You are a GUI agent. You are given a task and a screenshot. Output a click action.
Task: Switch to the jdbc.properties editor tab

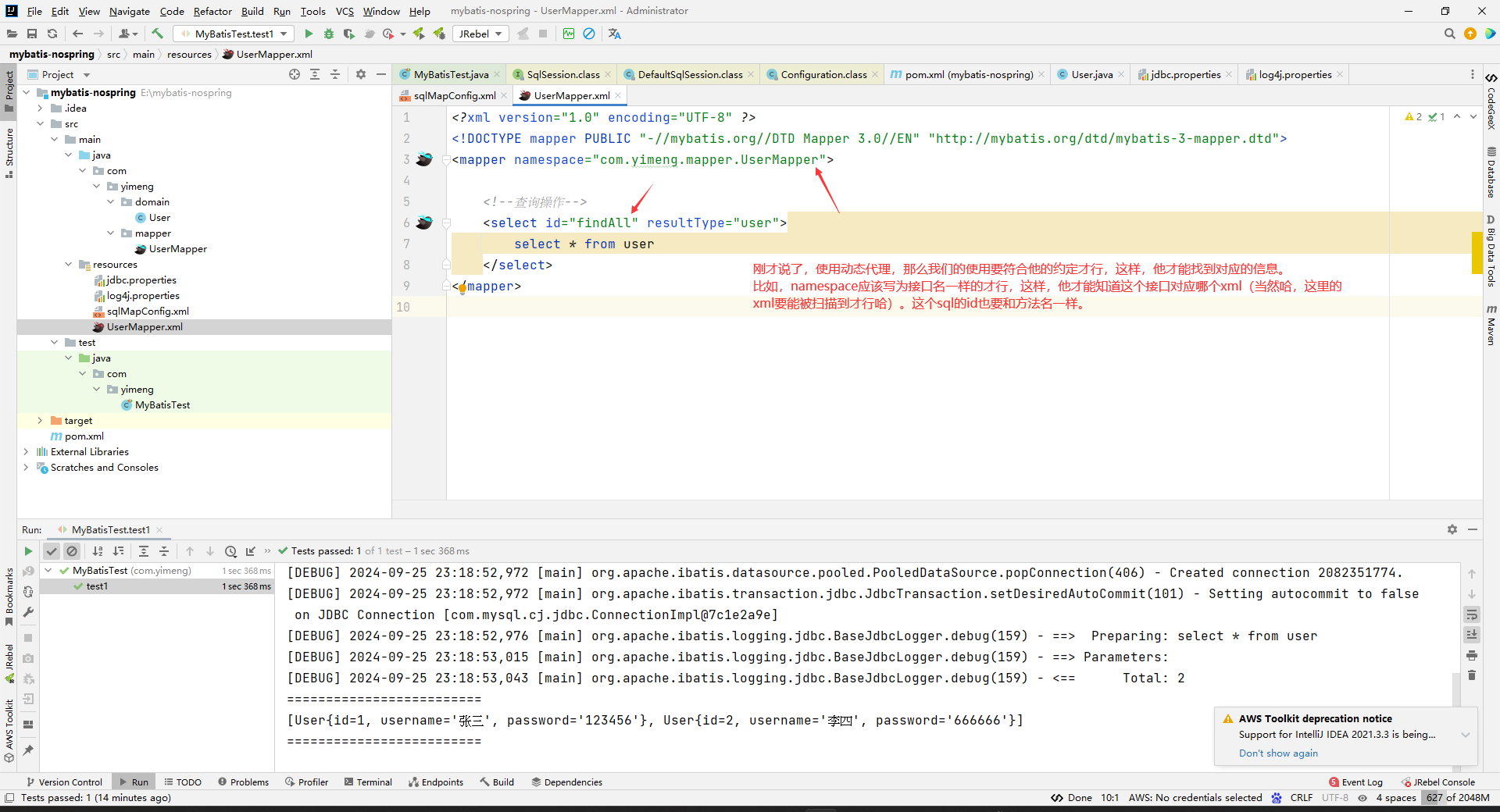1184,74
